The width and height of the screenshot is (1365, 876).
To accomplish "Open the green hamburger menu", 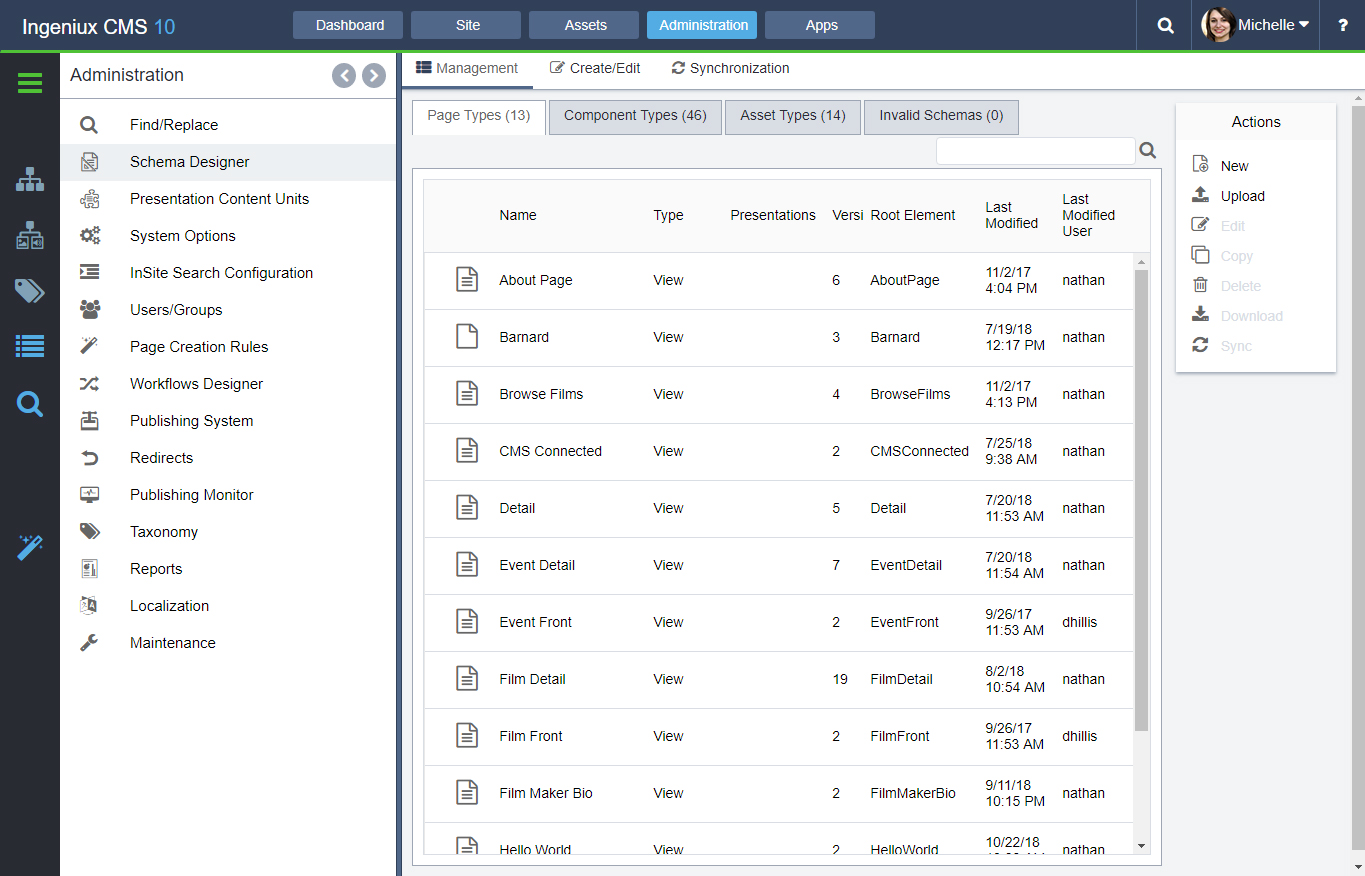I will [x=29, y=82].
